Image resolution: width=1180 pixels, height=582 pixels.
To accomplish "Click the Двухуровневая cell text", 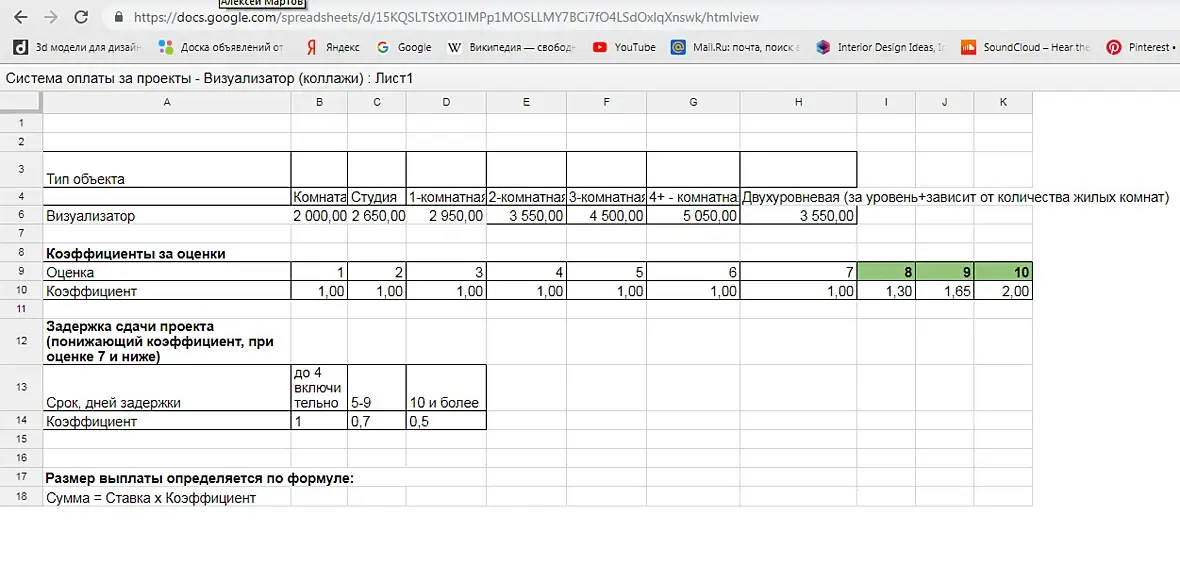I will pos(956,197).
